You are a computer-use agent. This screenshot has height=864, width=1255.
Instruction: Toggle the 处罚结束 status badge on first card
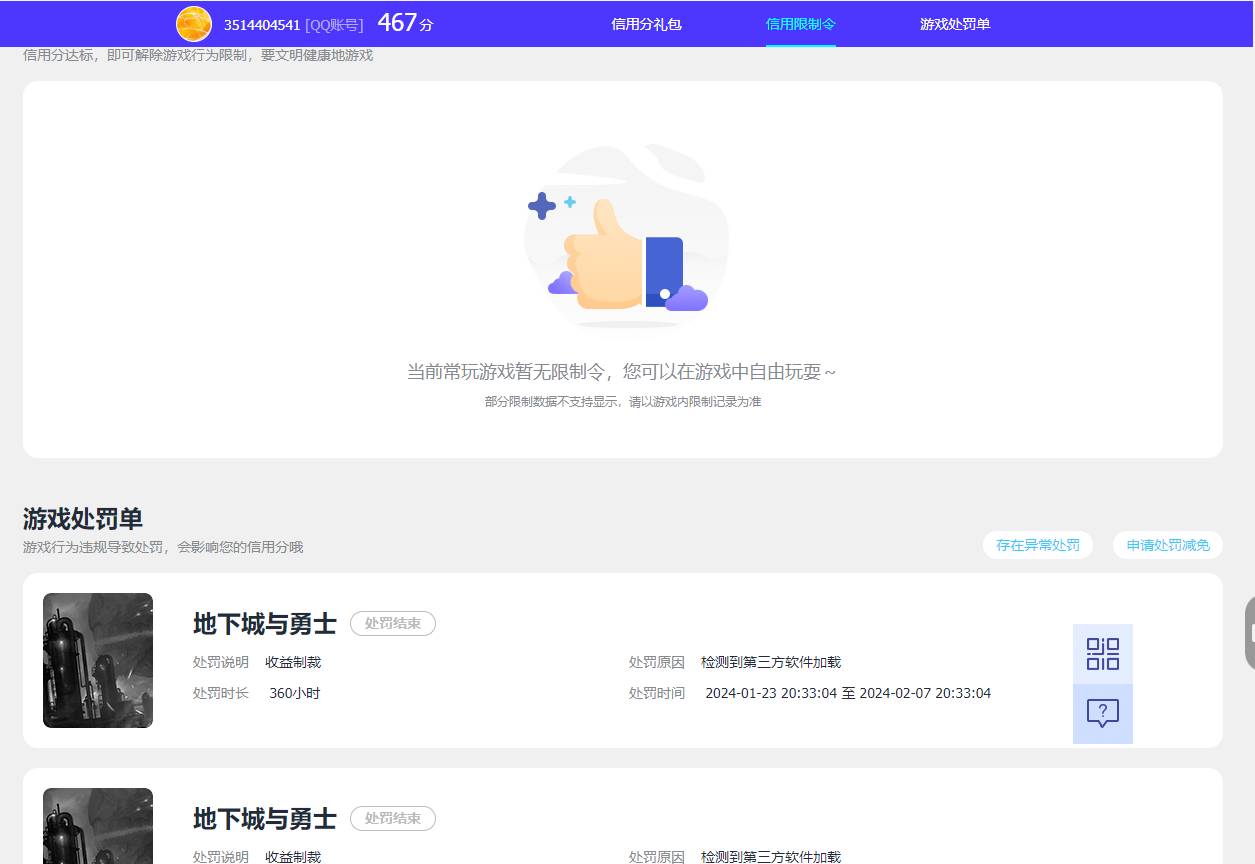click(393, 623)
